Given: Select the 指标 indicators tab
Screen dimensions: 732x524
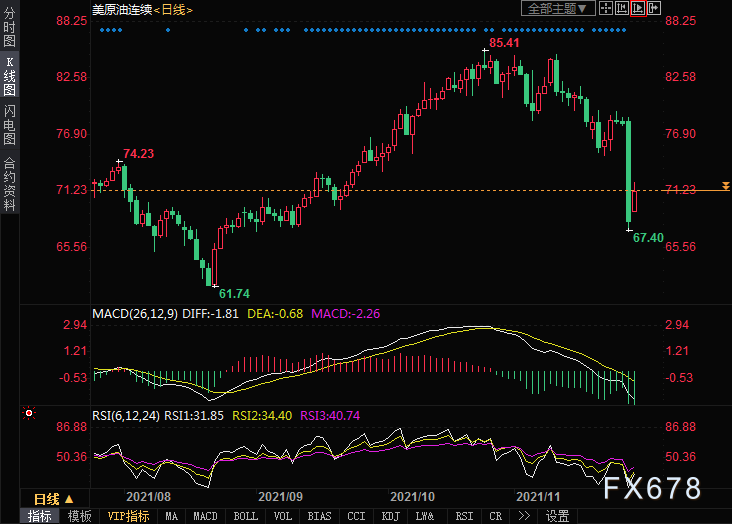Looking at the screenshot, I should click(40, 516).
